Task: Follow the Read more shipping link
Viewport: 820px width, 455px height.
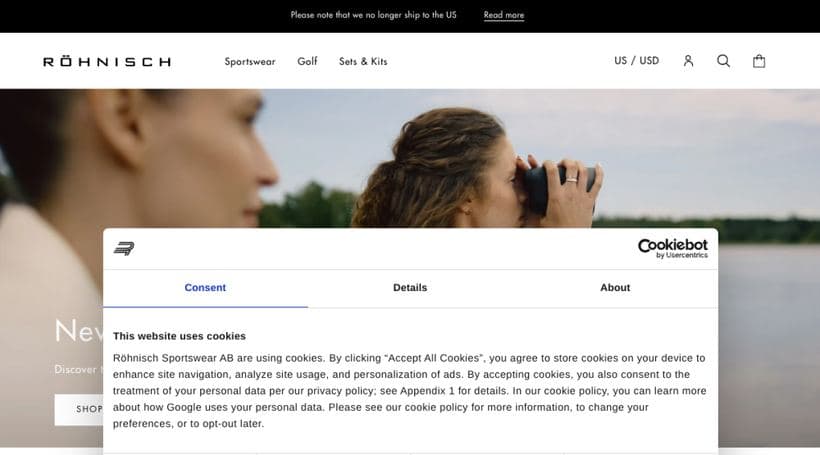Action: pos(504,15)
